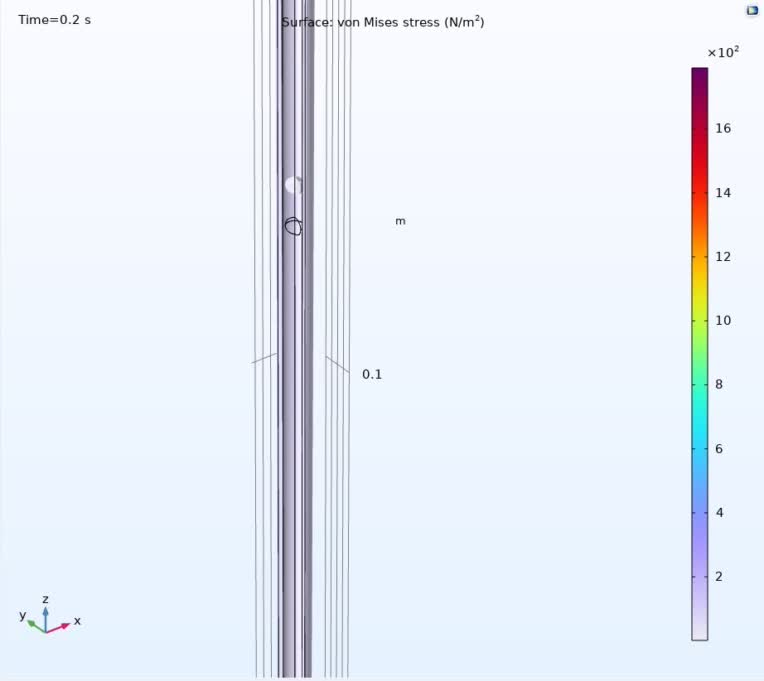Click the von Mises stress color legend bar

coord(699,354)
